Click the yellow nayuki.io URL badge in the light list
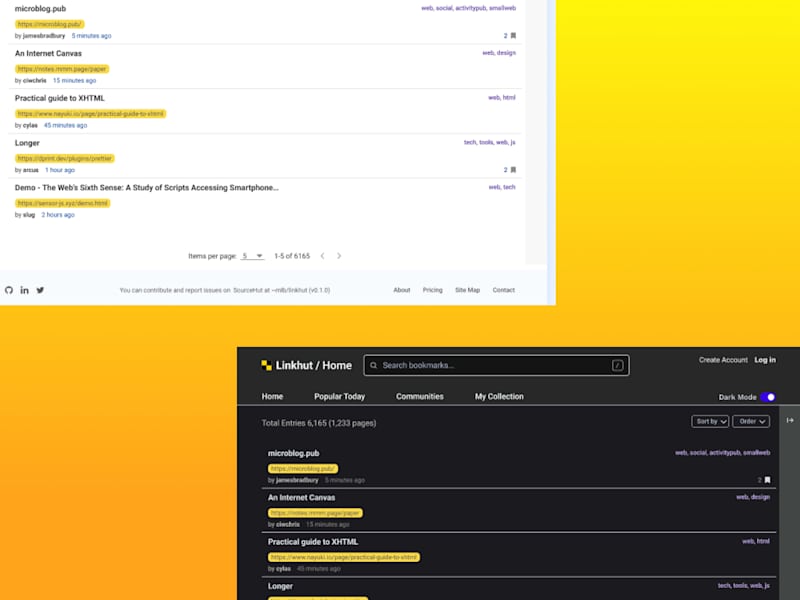The height and width of the screenshot is (600, 800). 90,114
